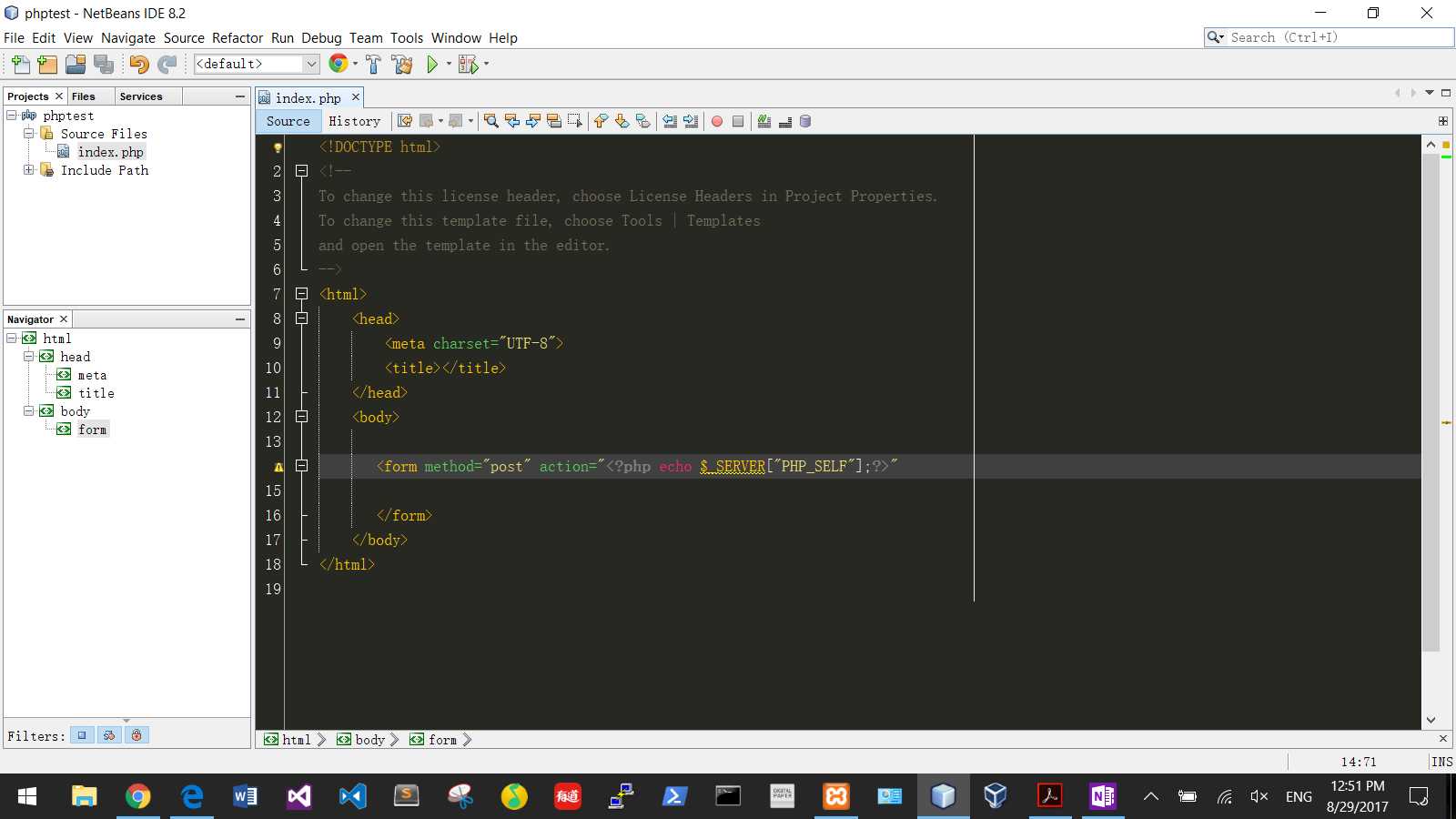Click Next Bookmark icon

click(x=622, y=121)
